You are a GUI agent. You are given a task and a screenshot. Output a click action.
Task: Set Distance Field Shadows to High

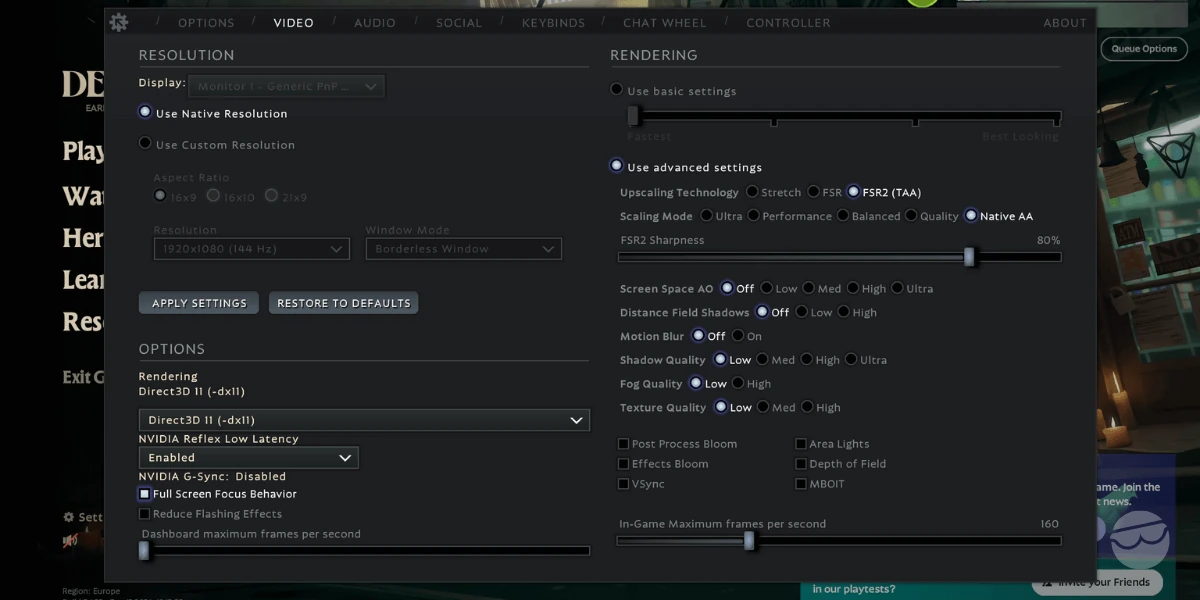857,312
